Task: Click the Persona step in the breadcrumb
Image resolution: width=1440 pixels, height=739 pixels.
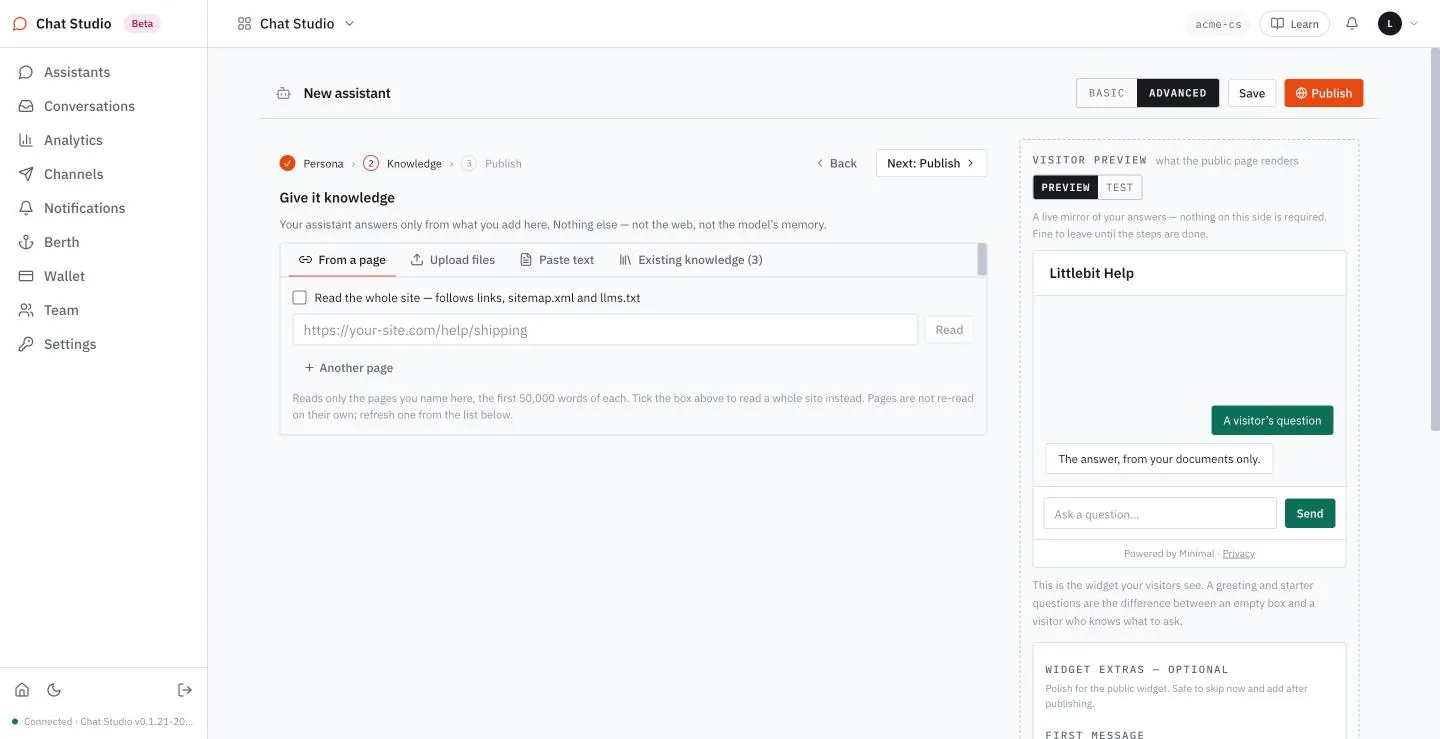Action: tap(312, 163)
